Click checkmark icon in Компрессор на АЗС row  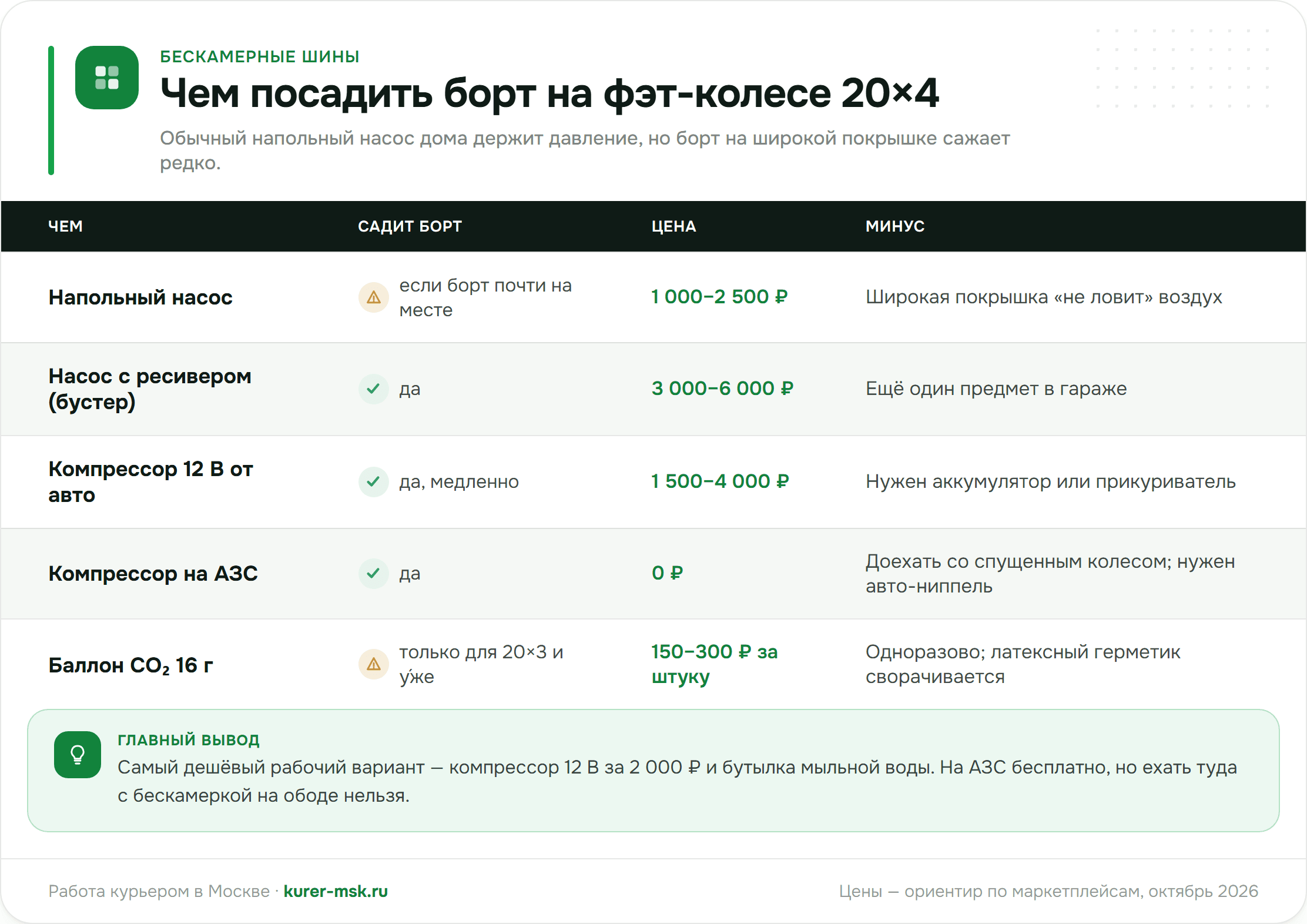click(x=374, y=574)
